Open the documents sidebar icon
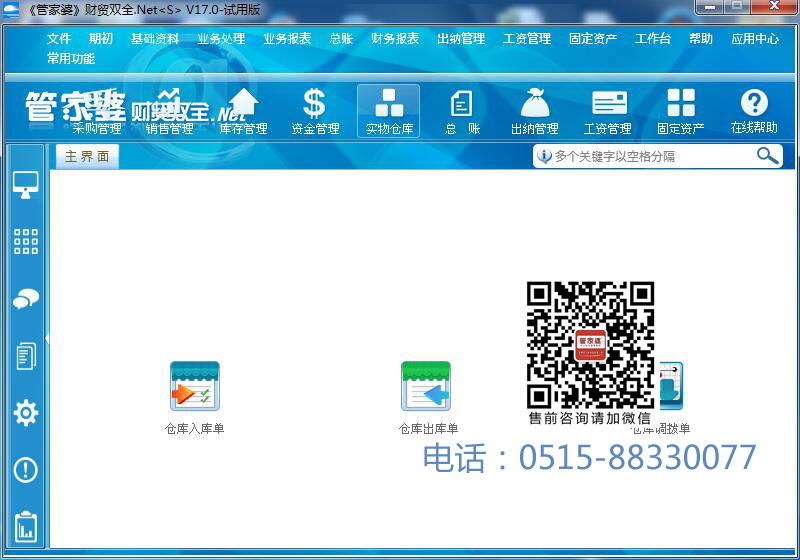 pos(26,355)
